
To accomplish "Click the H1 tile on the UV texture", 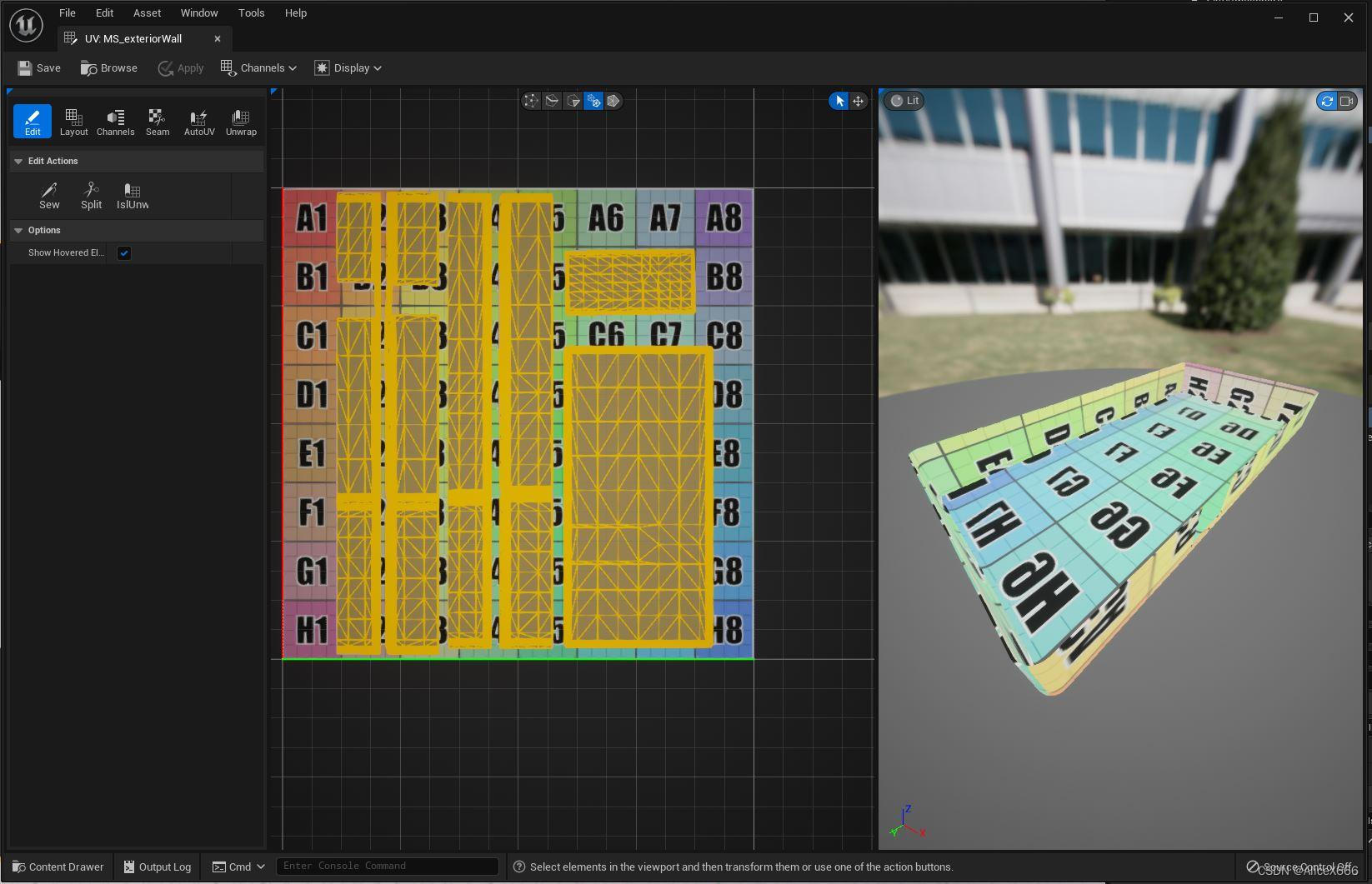I will point(310,630).
